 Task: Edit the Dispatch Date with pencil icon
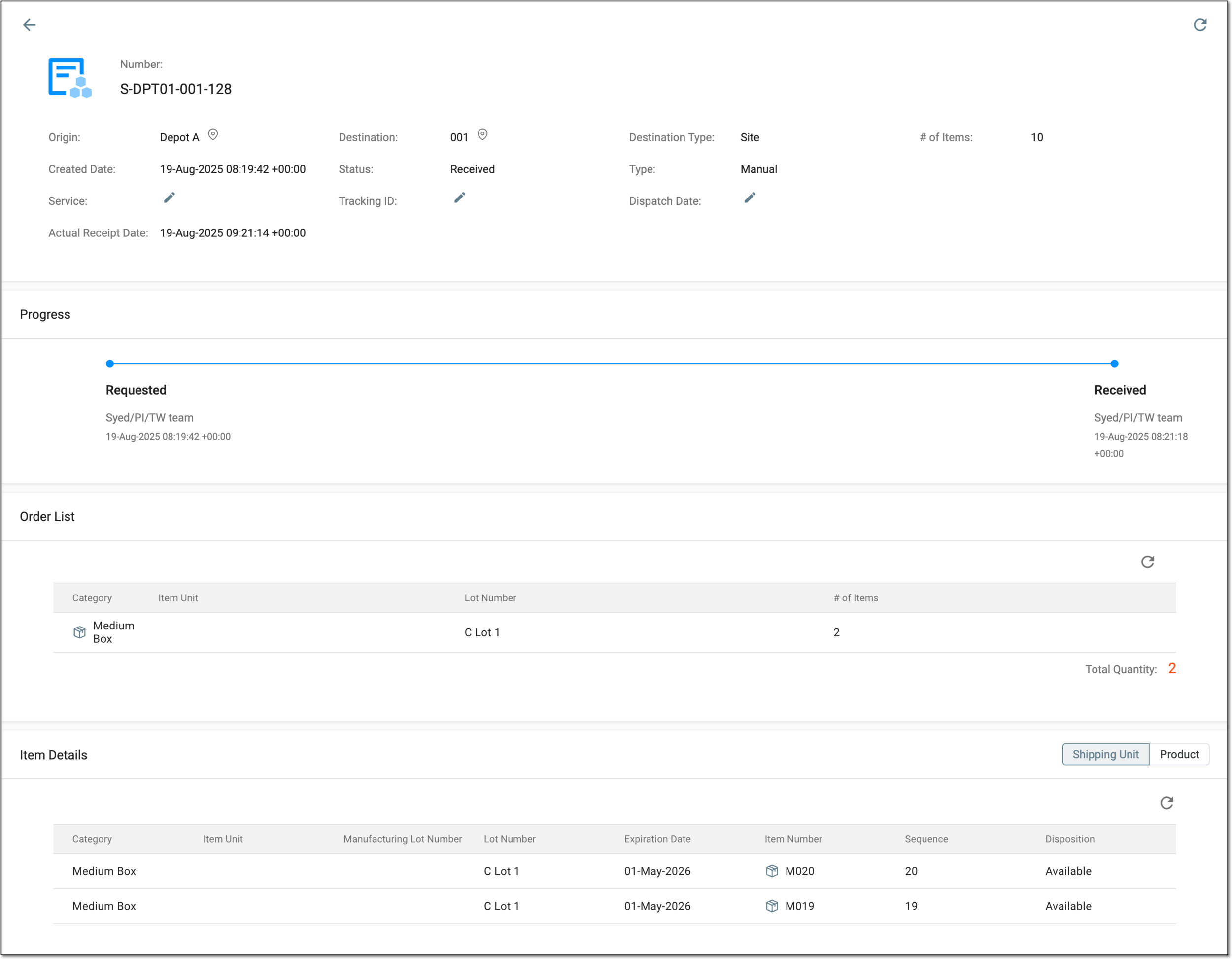pos(750,198)
